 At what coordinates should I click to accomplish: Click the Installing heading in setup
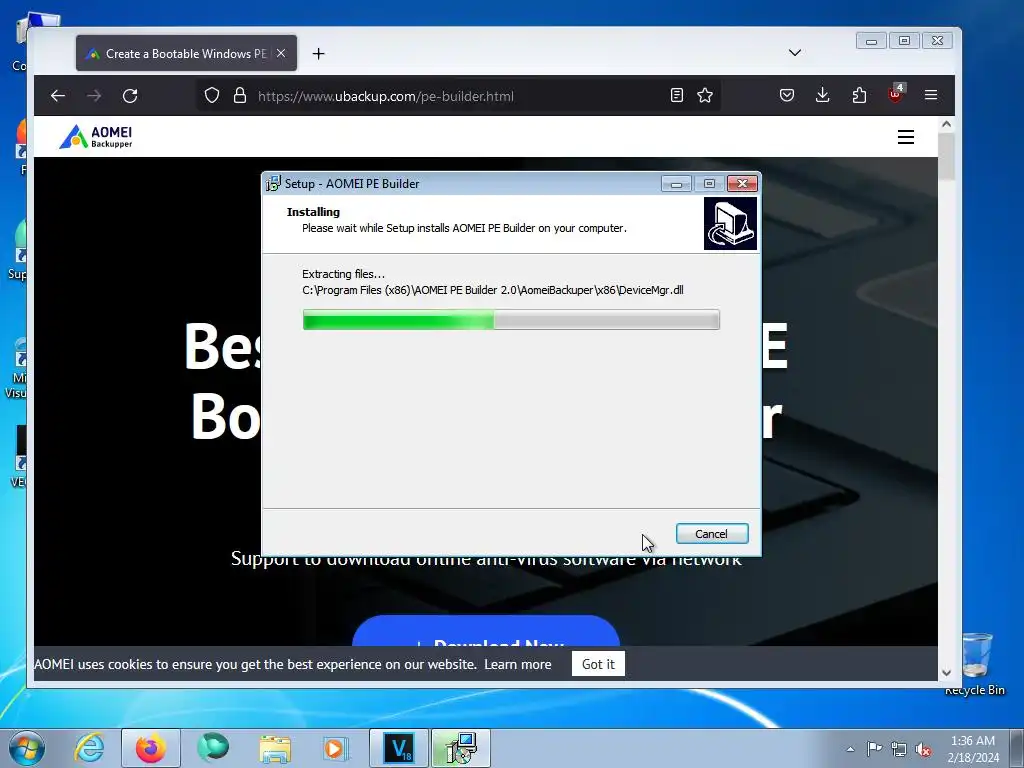pos(313,212)
